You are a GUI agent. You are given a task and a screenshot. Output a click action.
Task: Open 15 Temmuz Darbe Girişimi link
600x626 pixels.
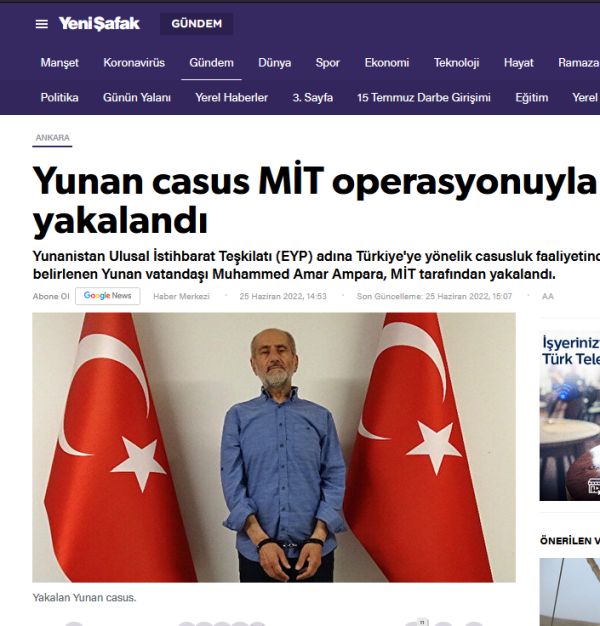coord(424,97)
